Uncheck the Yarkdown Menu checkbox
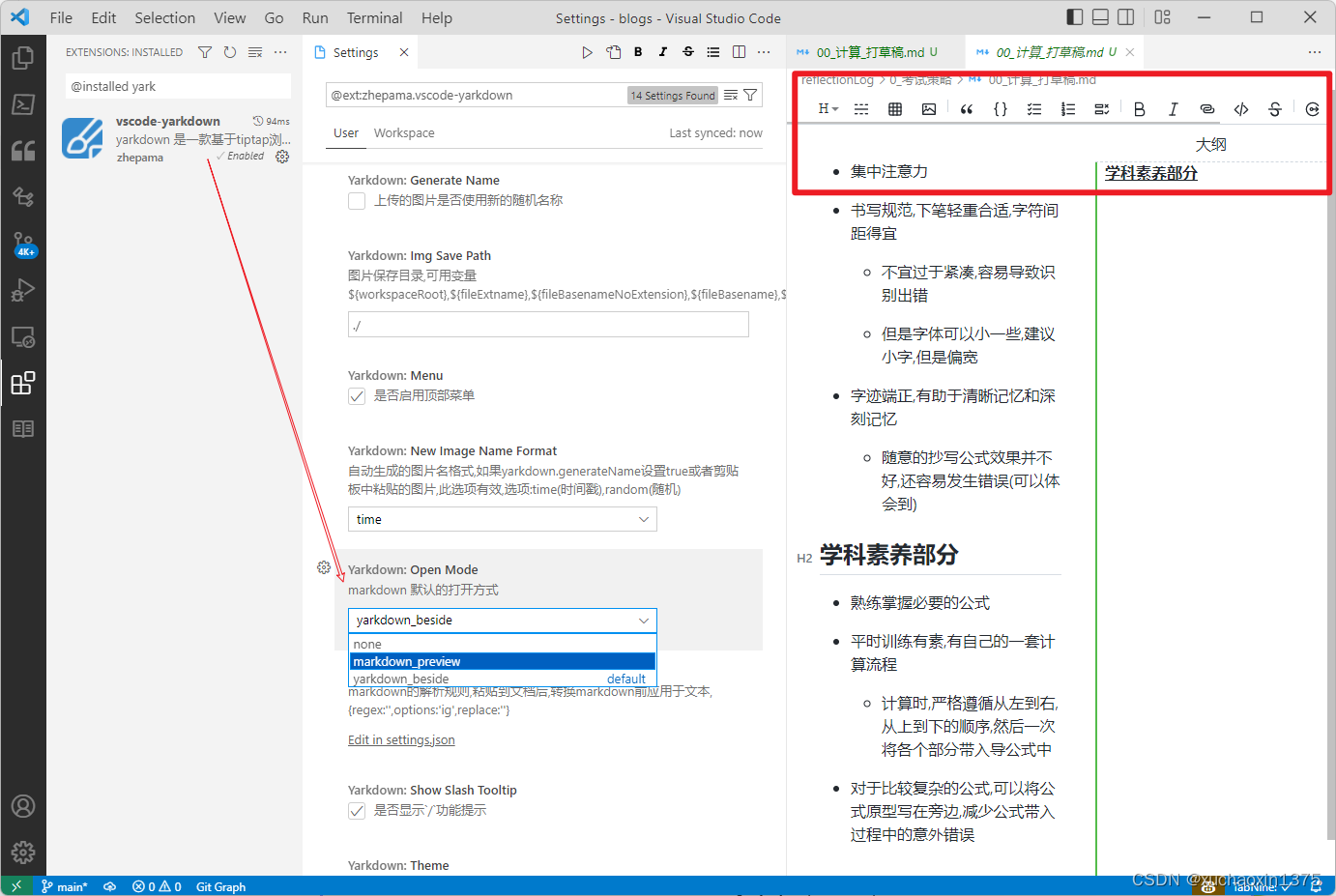1336x896 pixels. click(357, 396)
